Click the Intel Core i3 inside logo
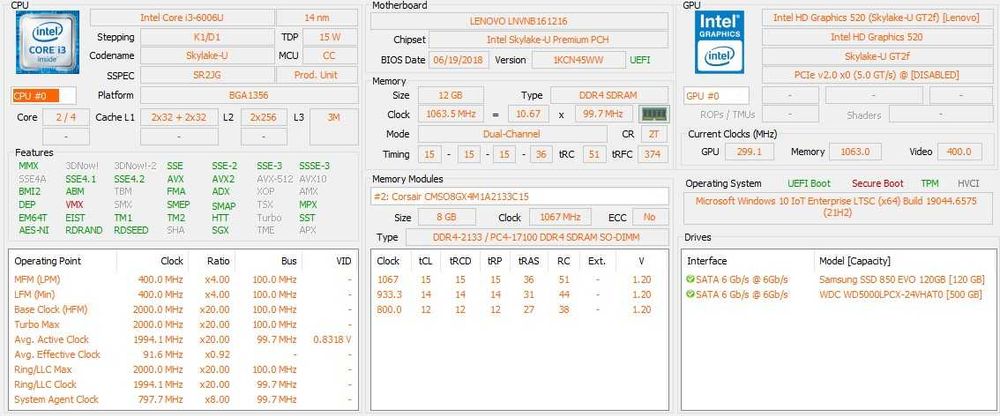This screenshot has height=416, width=1000. click(x=47, y=42)
